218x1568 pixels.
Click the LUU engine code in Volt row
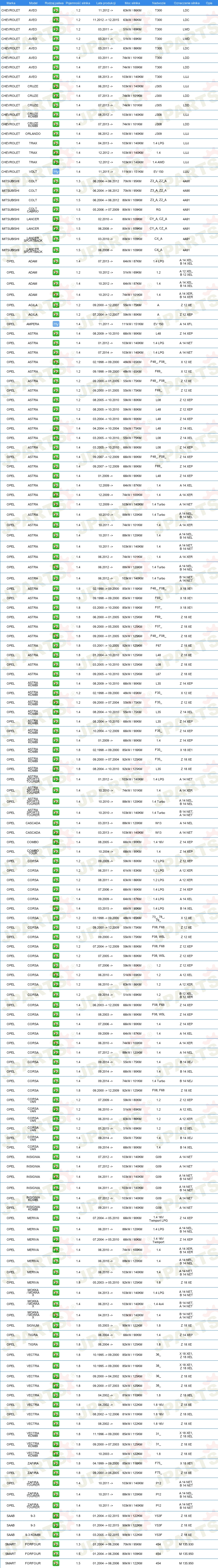(186, 172)
